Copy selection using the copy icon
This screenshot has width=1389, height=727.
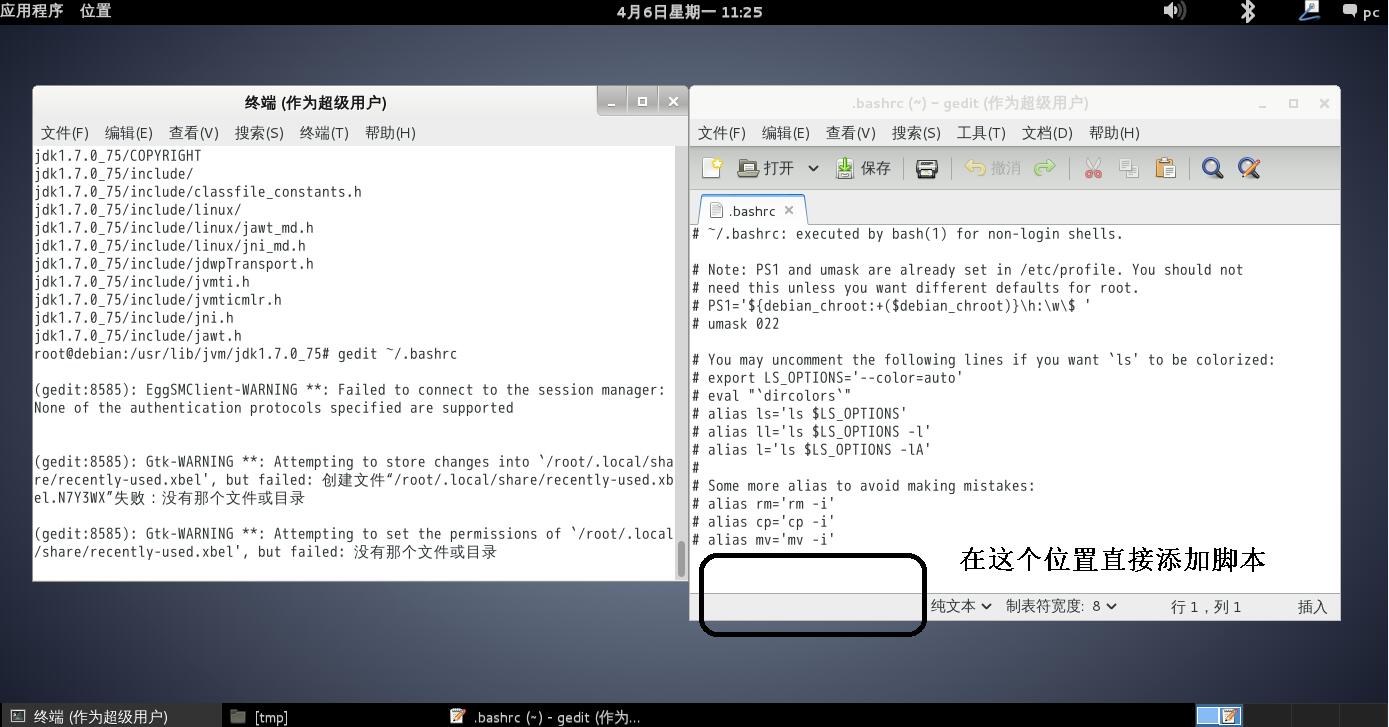point(1129,168)
